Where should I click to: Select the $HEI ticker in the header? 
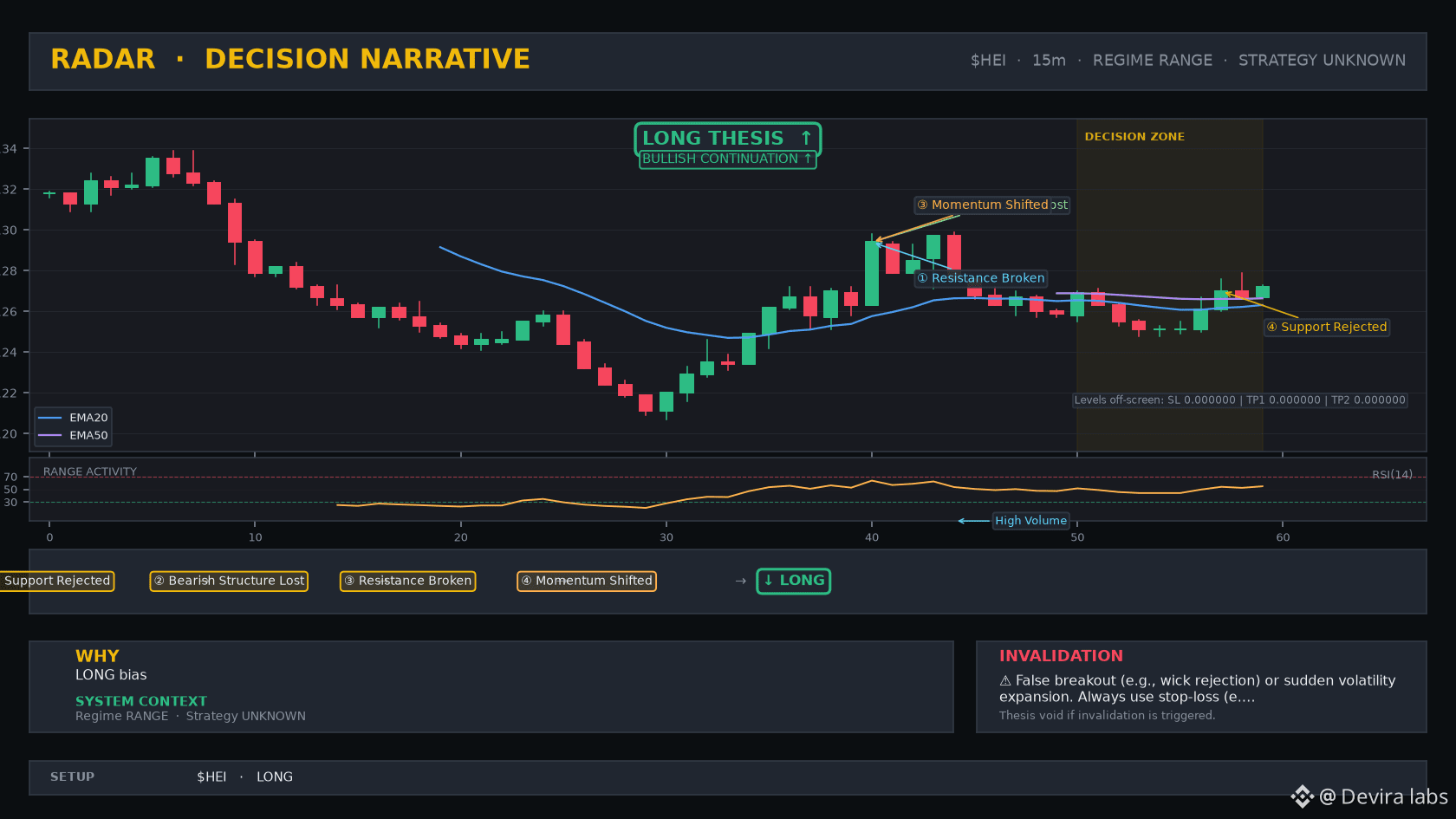click(x=988, y=61)
